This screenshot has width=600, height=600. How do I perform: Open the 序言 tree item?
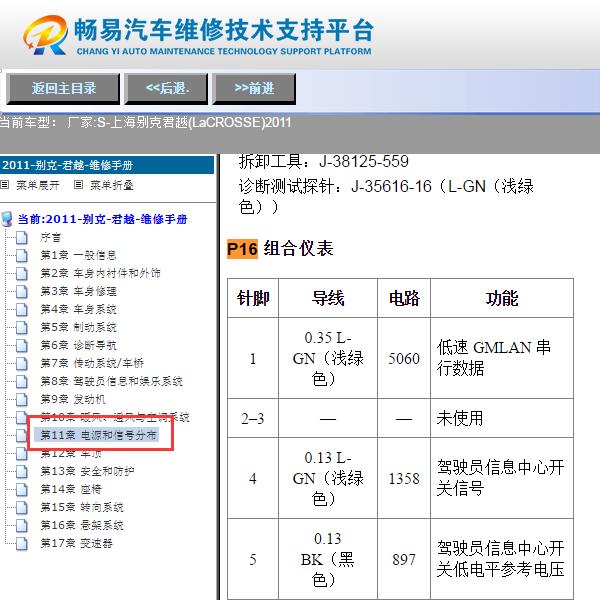point(51,237)
